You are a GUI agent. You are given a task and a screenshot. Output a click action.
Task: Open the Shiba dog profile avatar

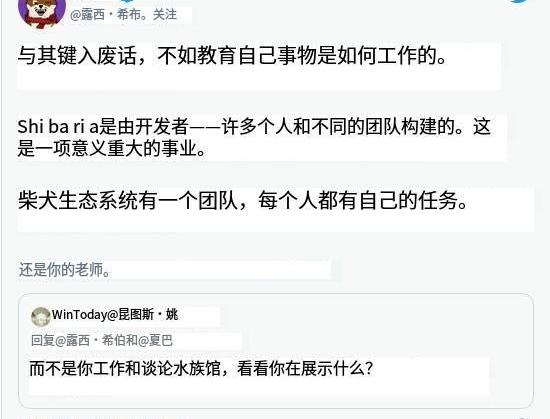[42, 12]
